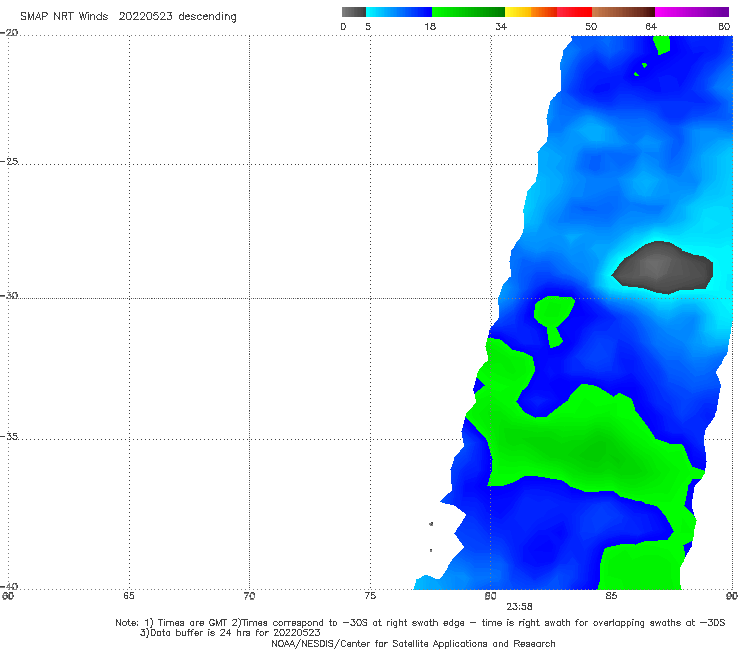The image size is (740, 650).
Task: Click the swath time label "23:58"
Action: tap(520, 607)
